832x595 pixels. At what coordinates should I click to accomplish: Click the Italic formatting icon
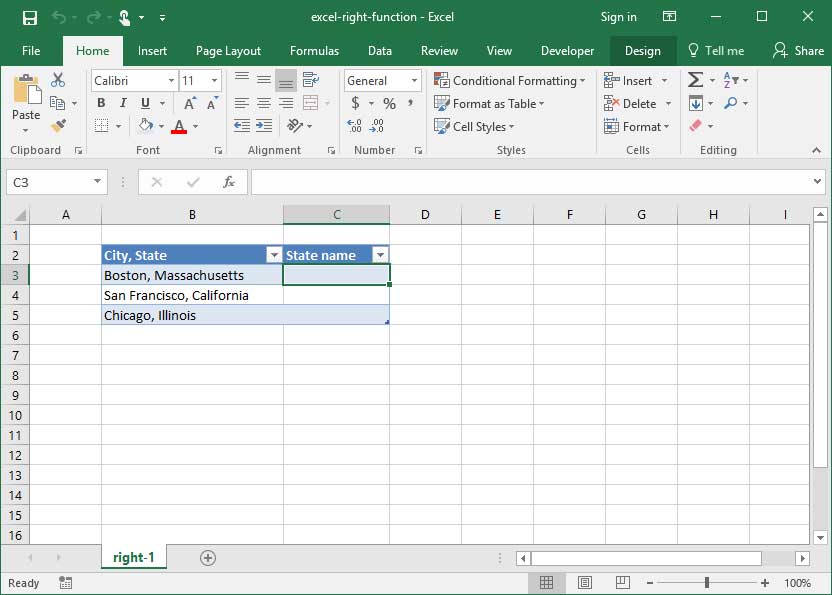coord(122,103)
